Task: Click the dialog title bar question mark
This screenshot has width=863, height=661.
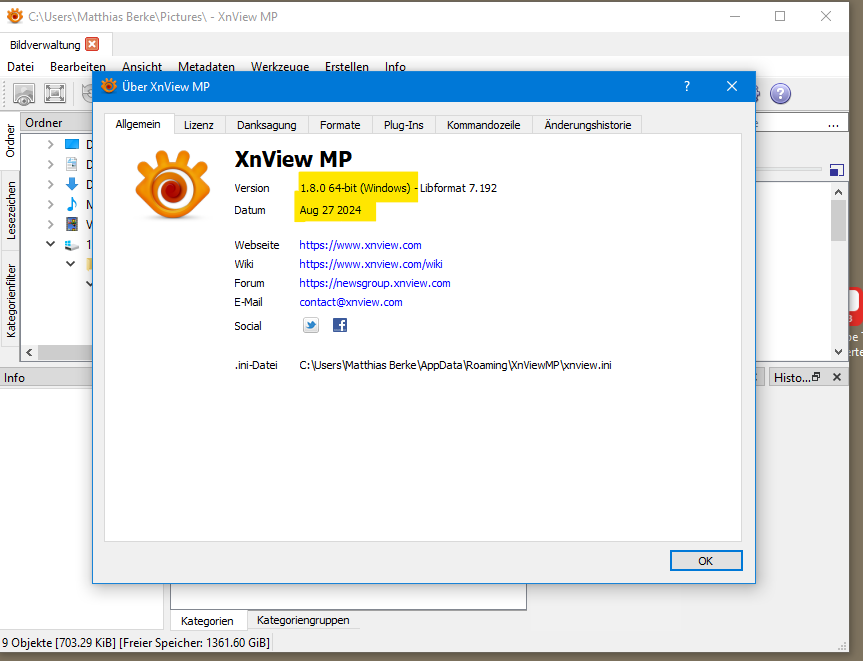Action: coord(686,87)
